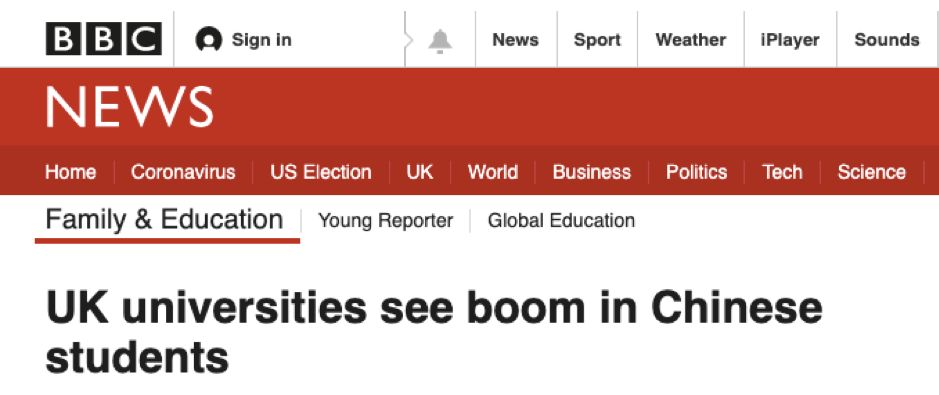Select the Politics tab
Viewport: 939px width, 395px height.
pyautogui.click(x=696, y=172)
